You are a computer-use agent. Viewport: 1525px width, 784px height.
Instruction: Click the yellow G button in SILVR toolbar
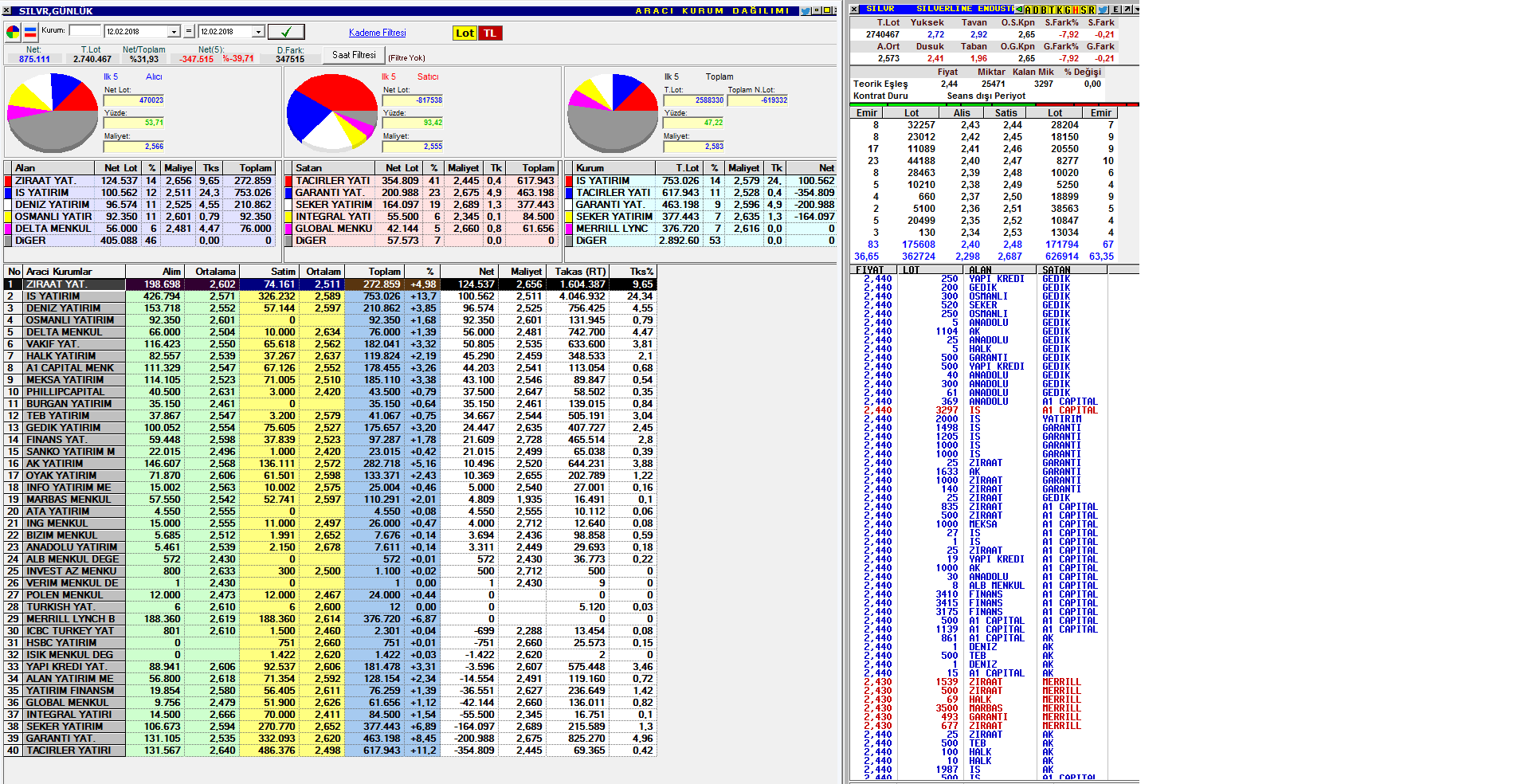pyautogui.click(x=1067, y=10)
